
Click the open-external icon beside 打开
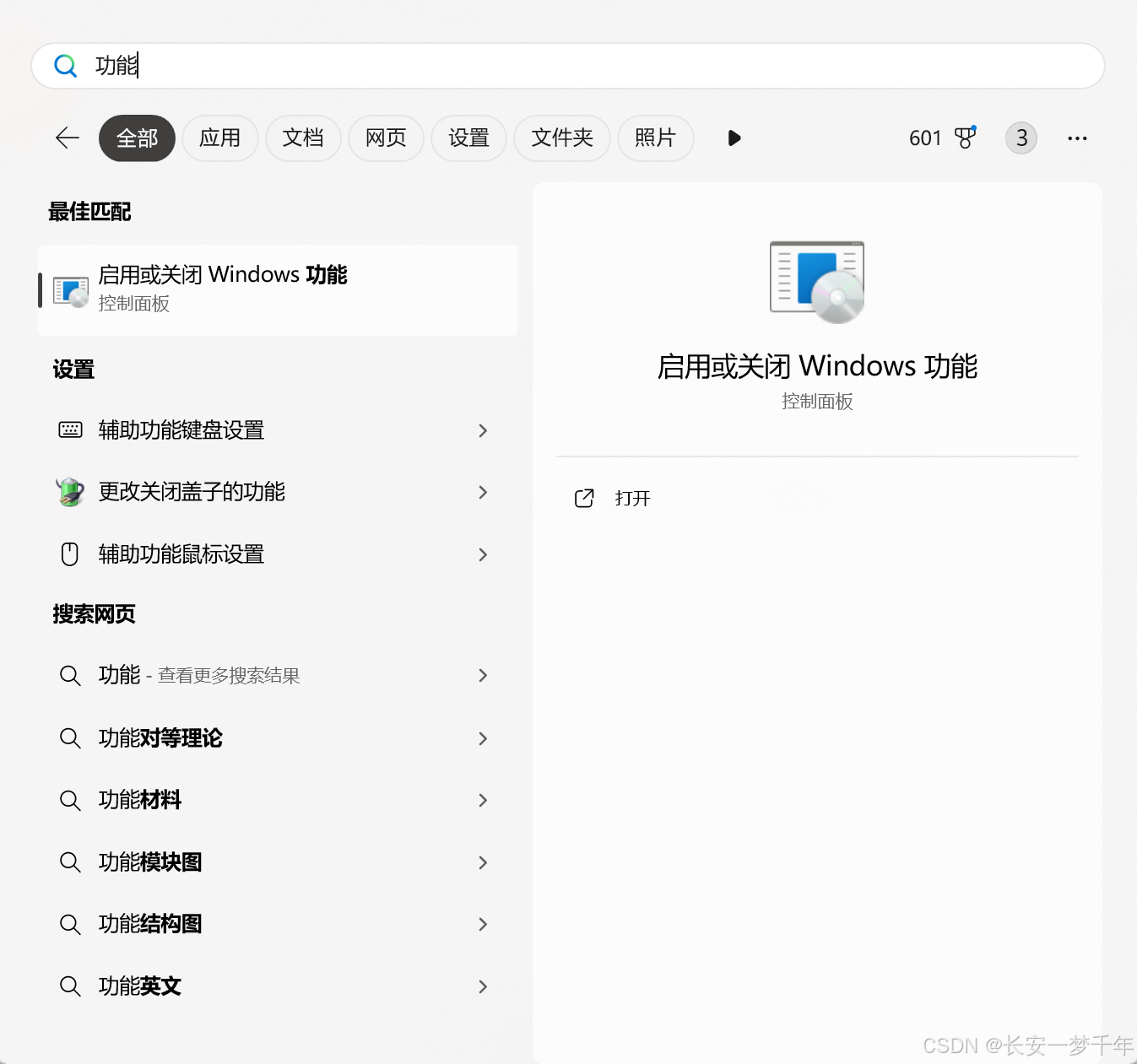584,499
